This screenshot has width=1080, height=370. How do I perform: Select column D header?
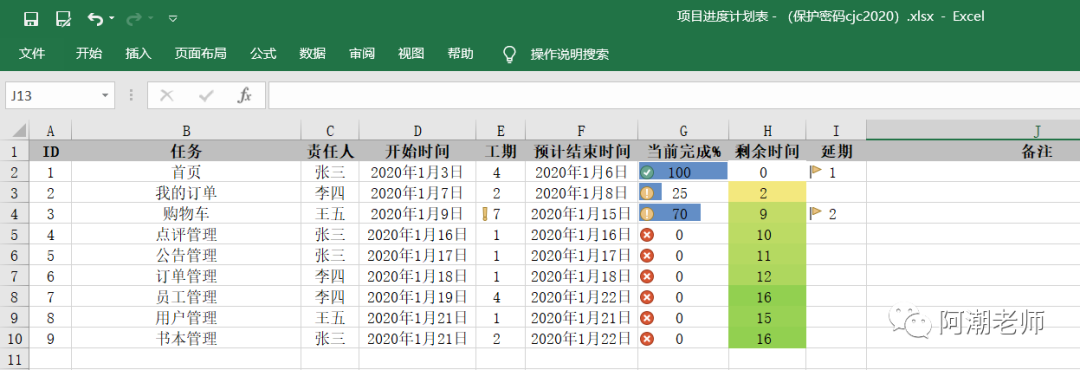click(417, 131)
